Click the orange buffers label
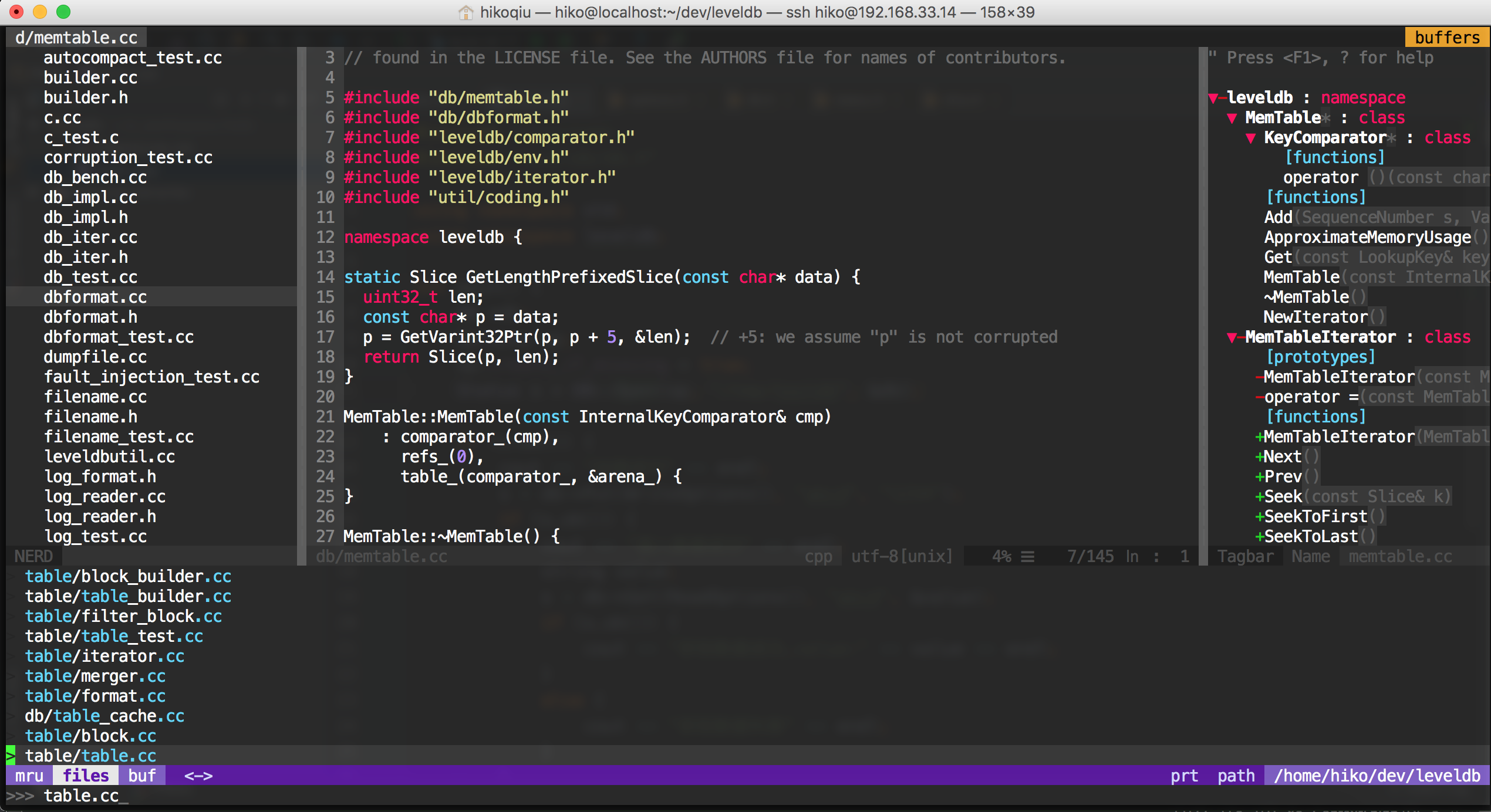This screenshot has height=812, width=1491. [x=1447, y=38]
